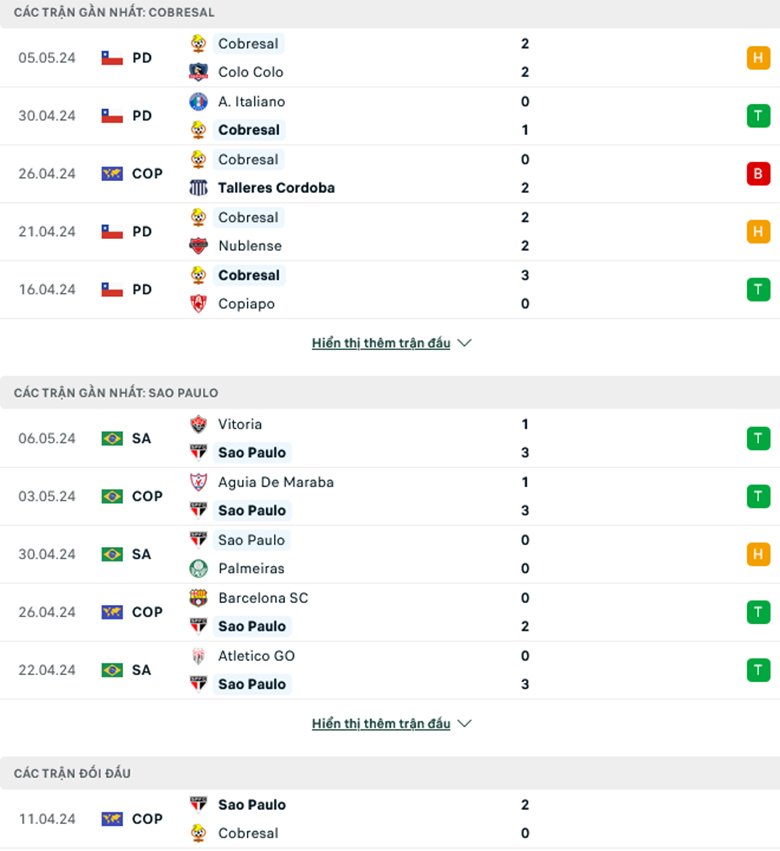
Task: Click the Barcelona SC crest
Action: pyautogui.click(x=198, y=598)
